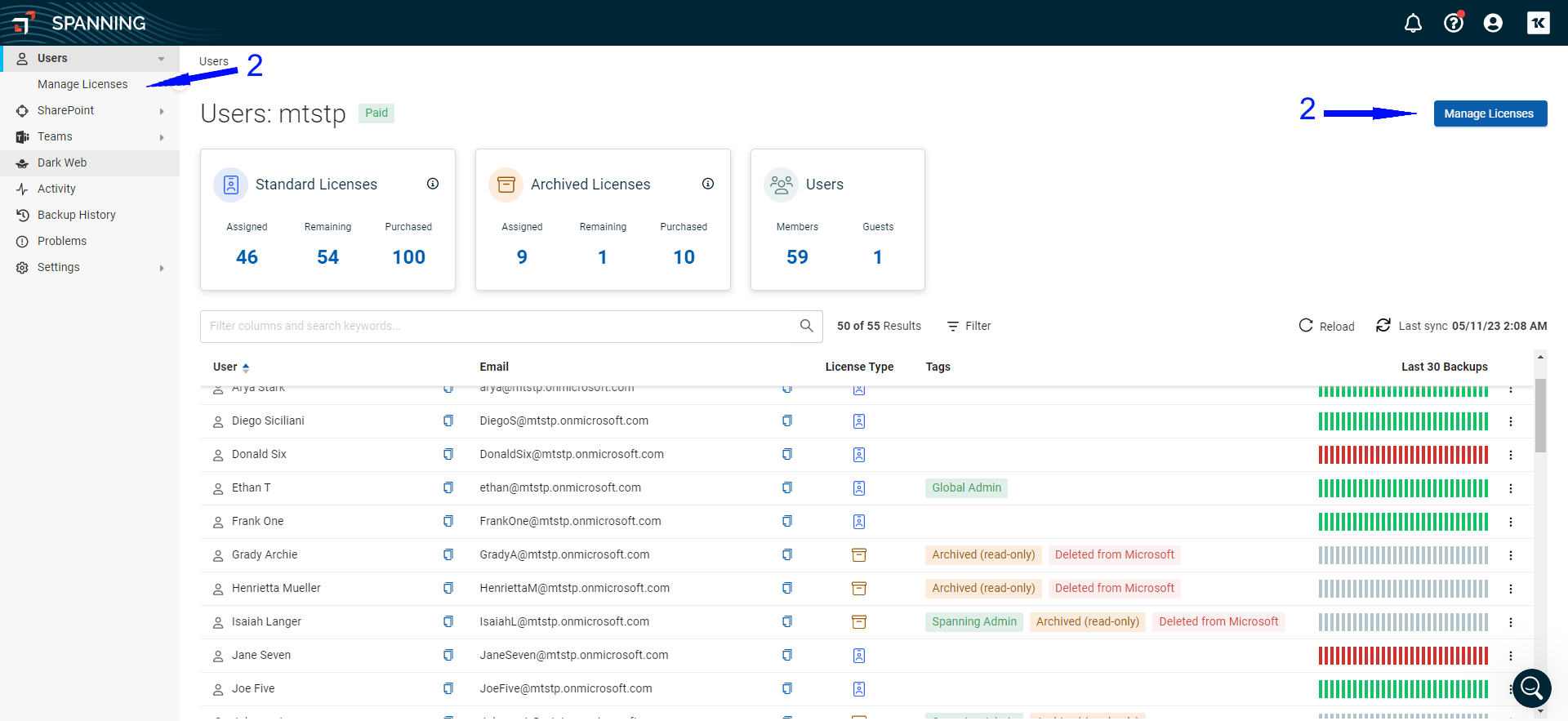Reload the users list
This screenshot has width=1568, height=721.
click(x=1326, y=326)
